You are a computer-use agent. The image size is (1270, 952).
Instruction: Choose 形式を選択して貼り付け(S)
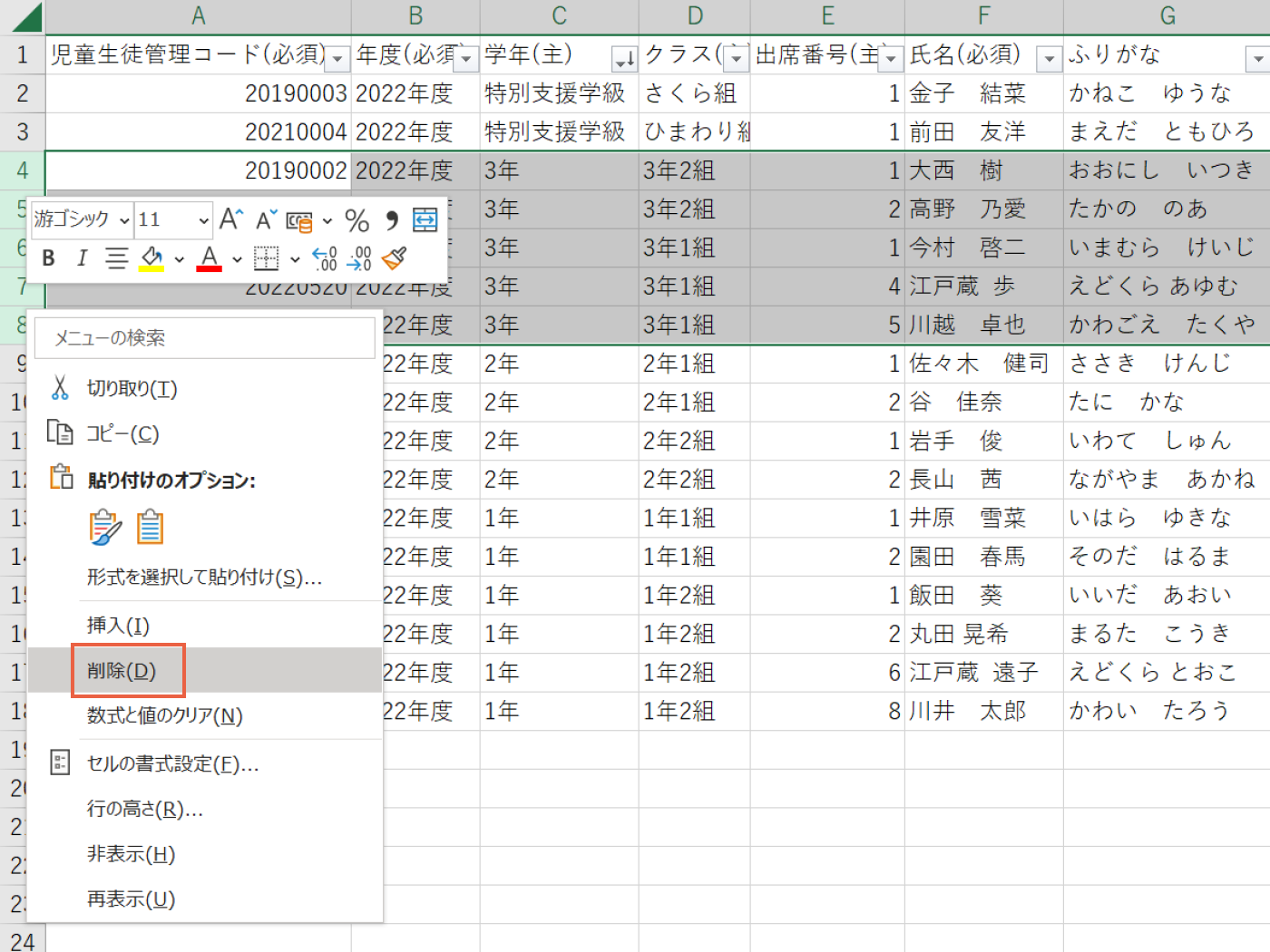point(205,577)
